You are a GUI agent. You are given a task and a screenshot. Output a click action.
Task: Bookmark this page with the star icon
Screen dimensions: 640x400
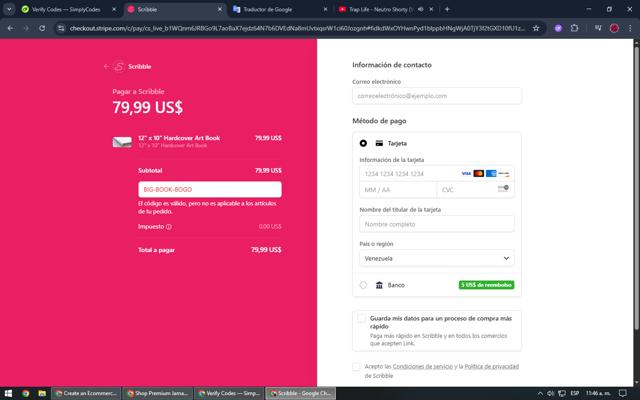coord(536,28)
